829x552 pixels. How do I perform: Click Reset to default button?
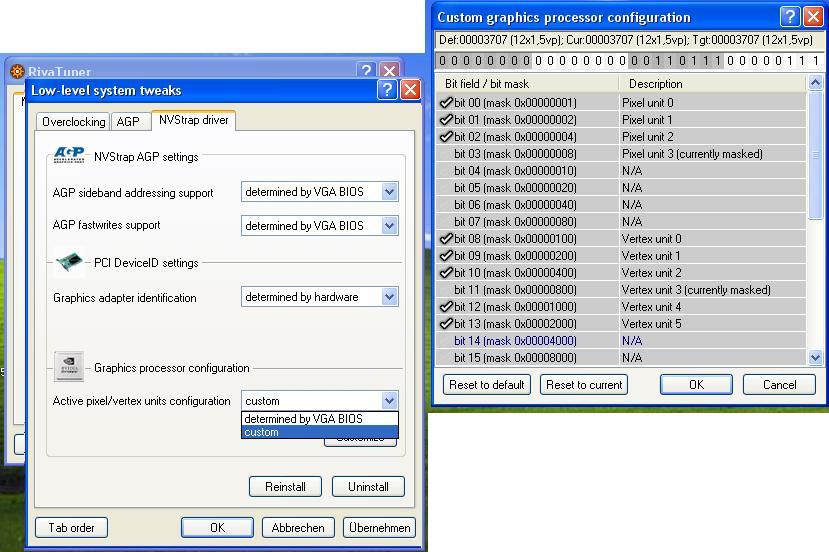tap(487, 384)
